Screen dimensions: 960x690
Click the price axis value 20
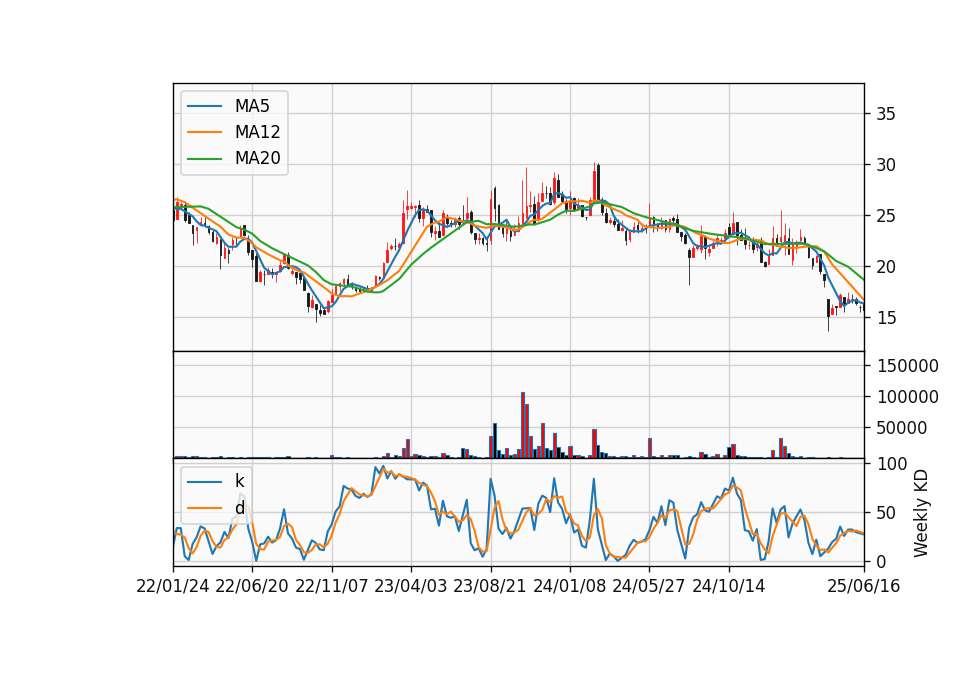coord(885,266)
